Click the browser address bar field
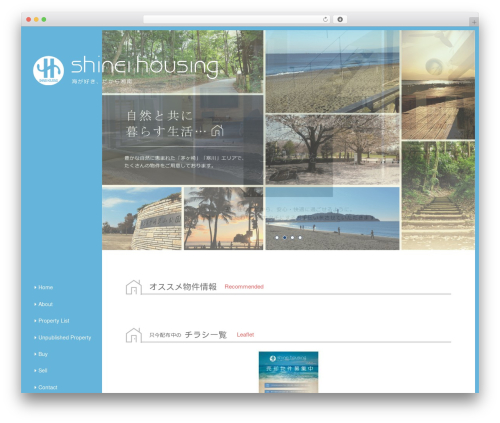 click(237, 19)
